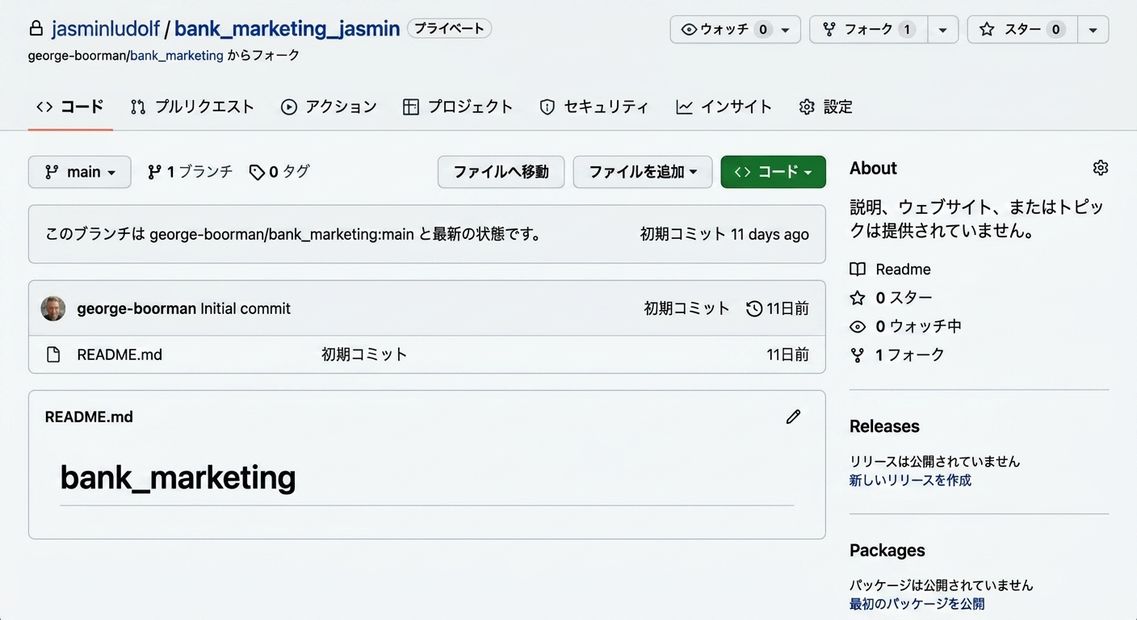Click the fork icon beside 1 フォーク in About
The image size is (1137, 620).
[x=858, y=355]
